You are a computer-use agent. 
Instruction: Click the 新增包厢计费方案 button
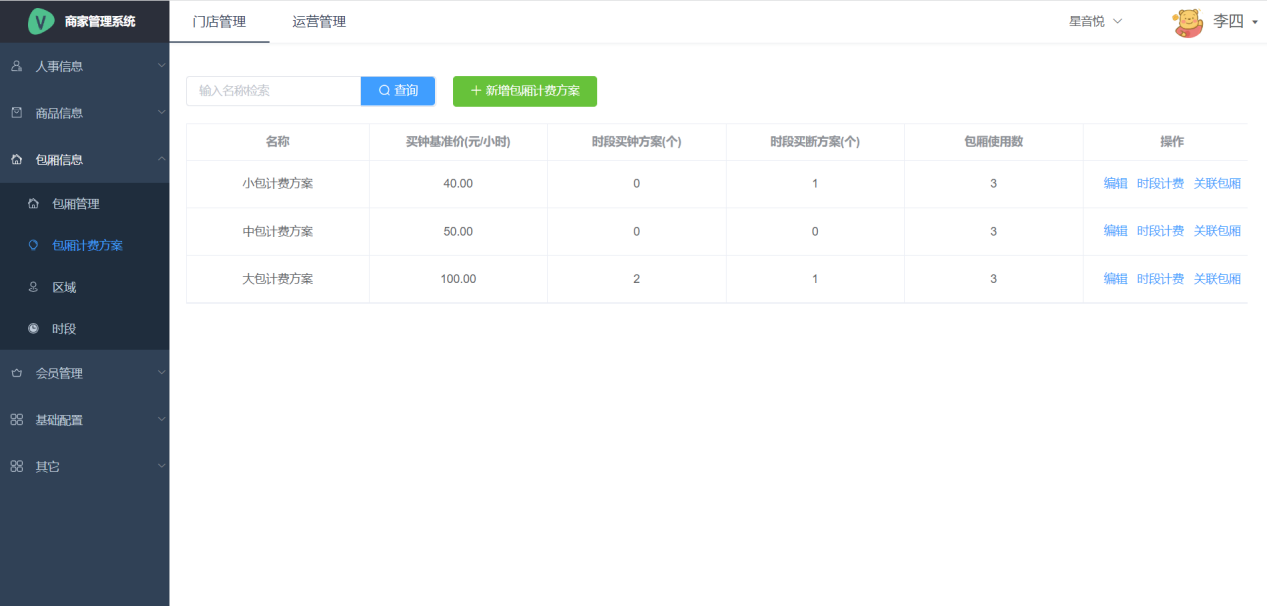[525, 91]
